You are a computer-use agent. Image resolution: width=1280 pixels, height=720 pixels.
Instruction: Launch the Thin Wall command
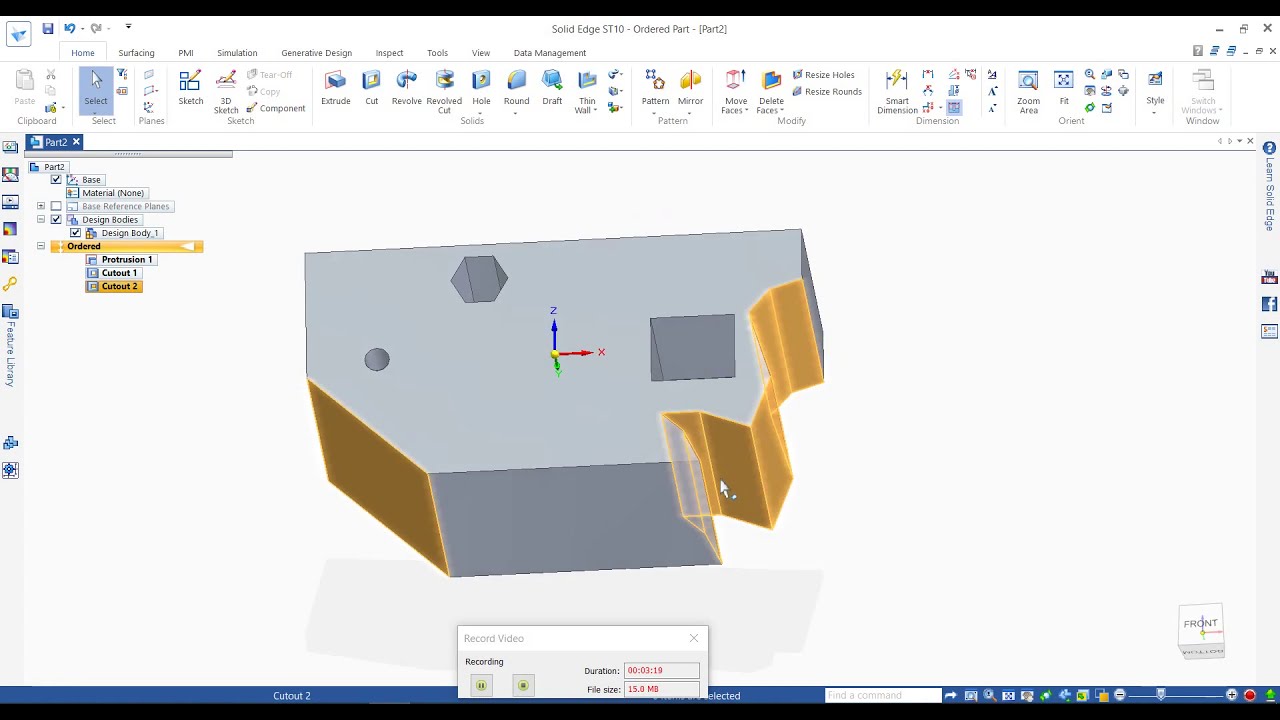tap(586, 92)
